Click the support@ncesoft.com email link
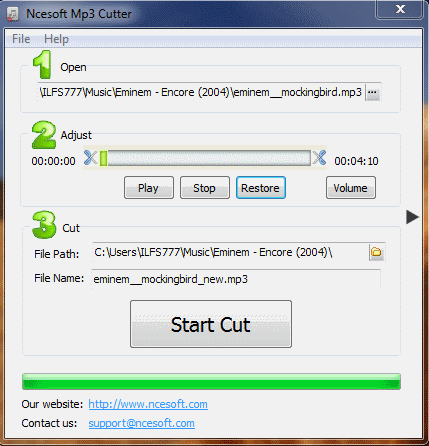This screenshot has height=446, width=429. click(141, 423)
